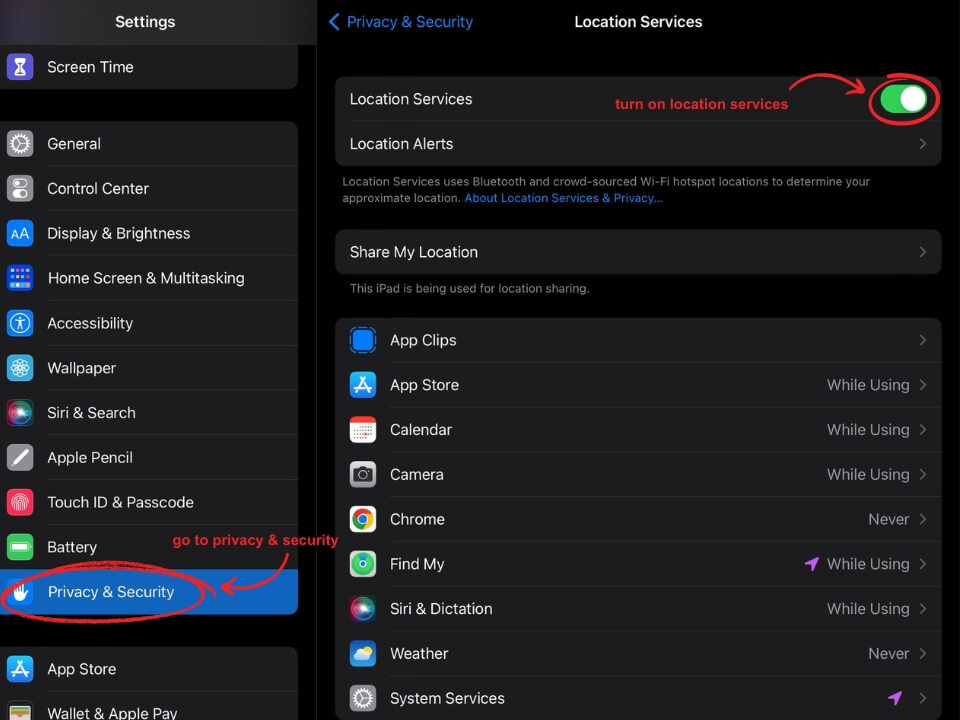Tap the App Clips icon
960x720 pixels.
click(363, 340)
